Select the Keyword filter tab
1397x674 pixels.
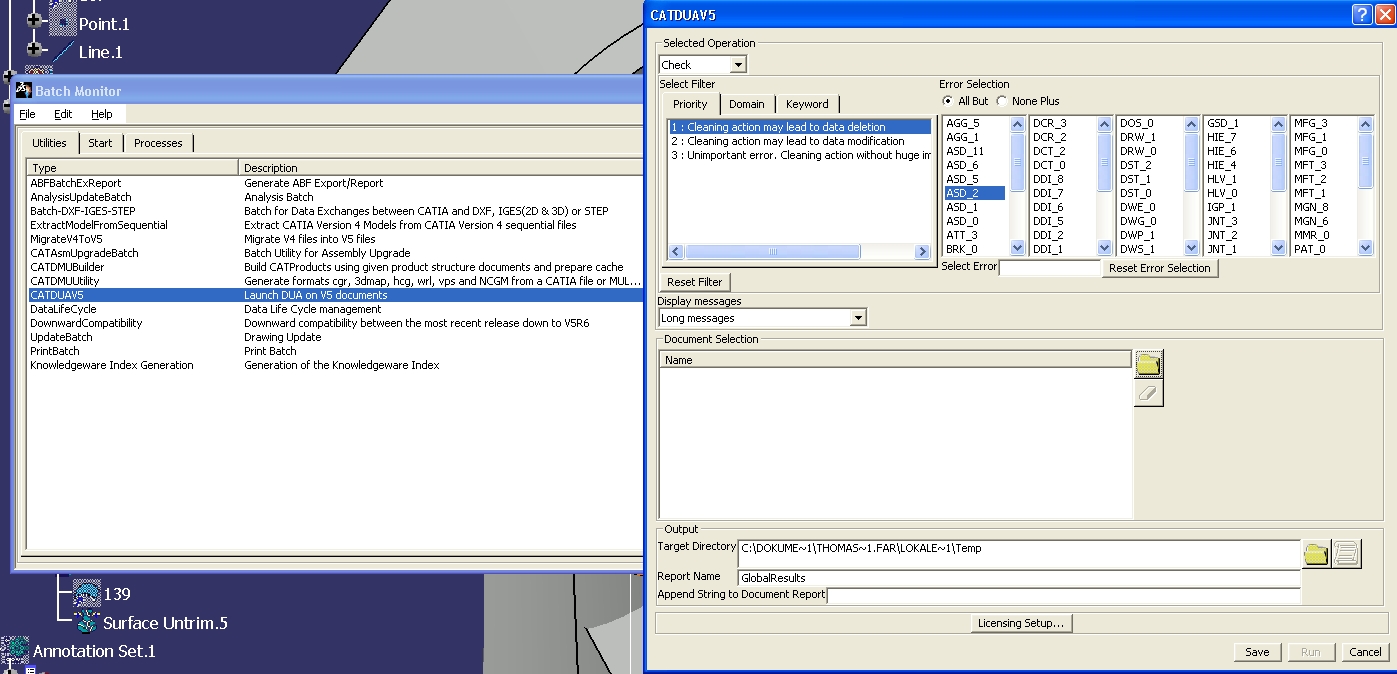(807, 104)
